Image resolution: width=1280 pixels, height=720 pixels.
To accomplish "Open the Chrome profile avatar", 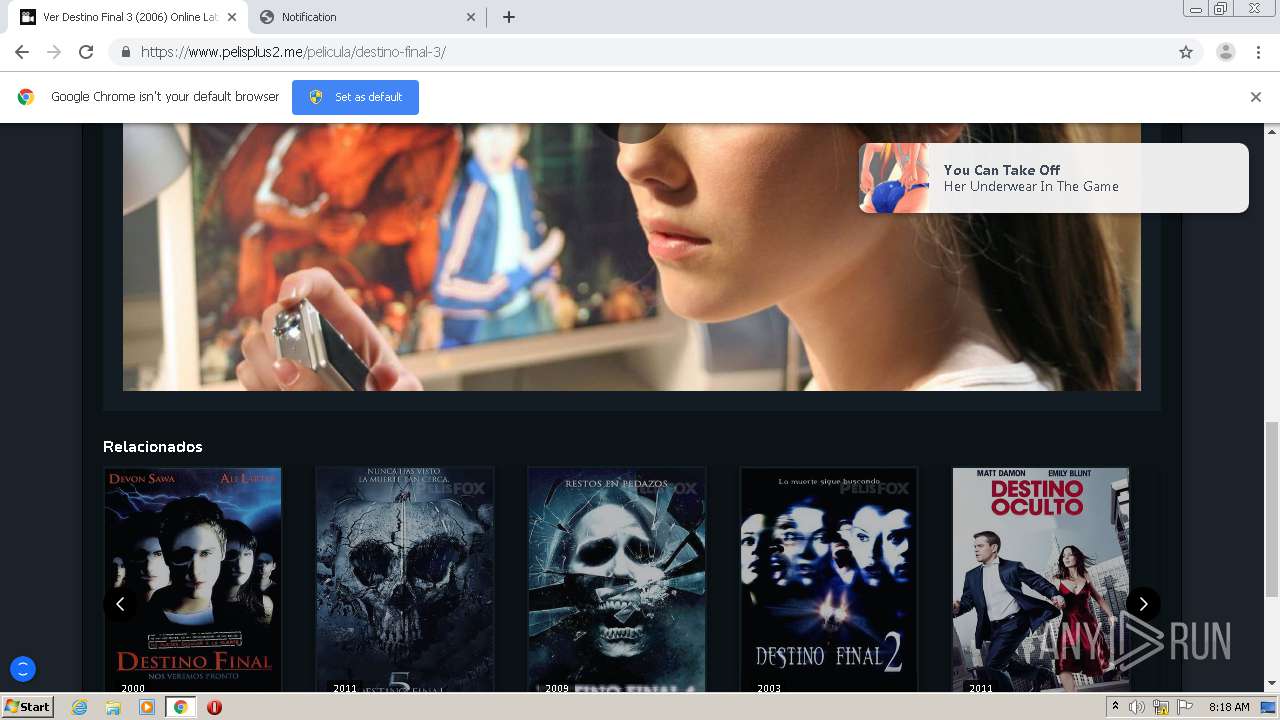I will point(1225,52).
